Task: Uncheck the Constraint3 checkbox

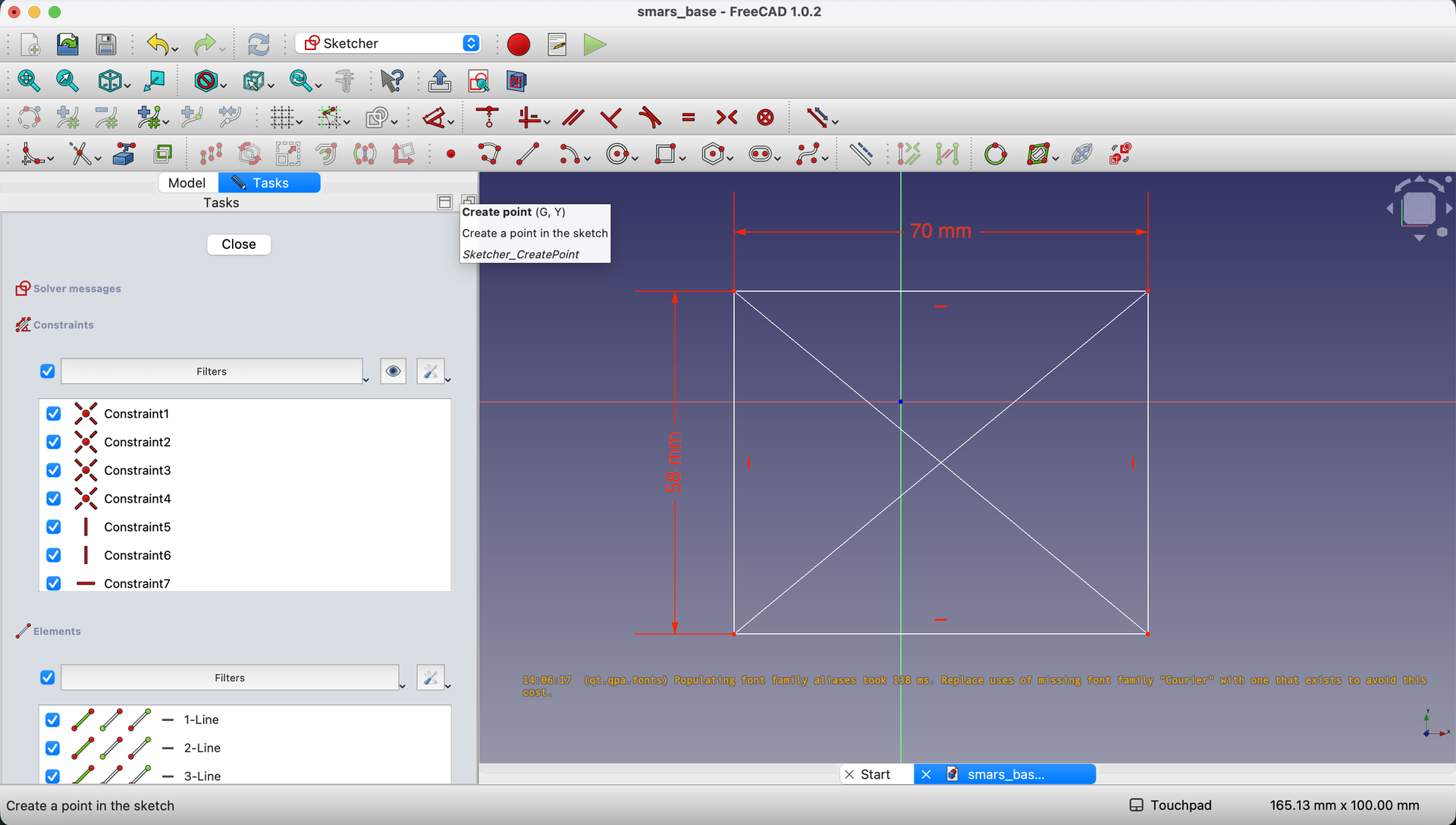Action: coord(54,470)
